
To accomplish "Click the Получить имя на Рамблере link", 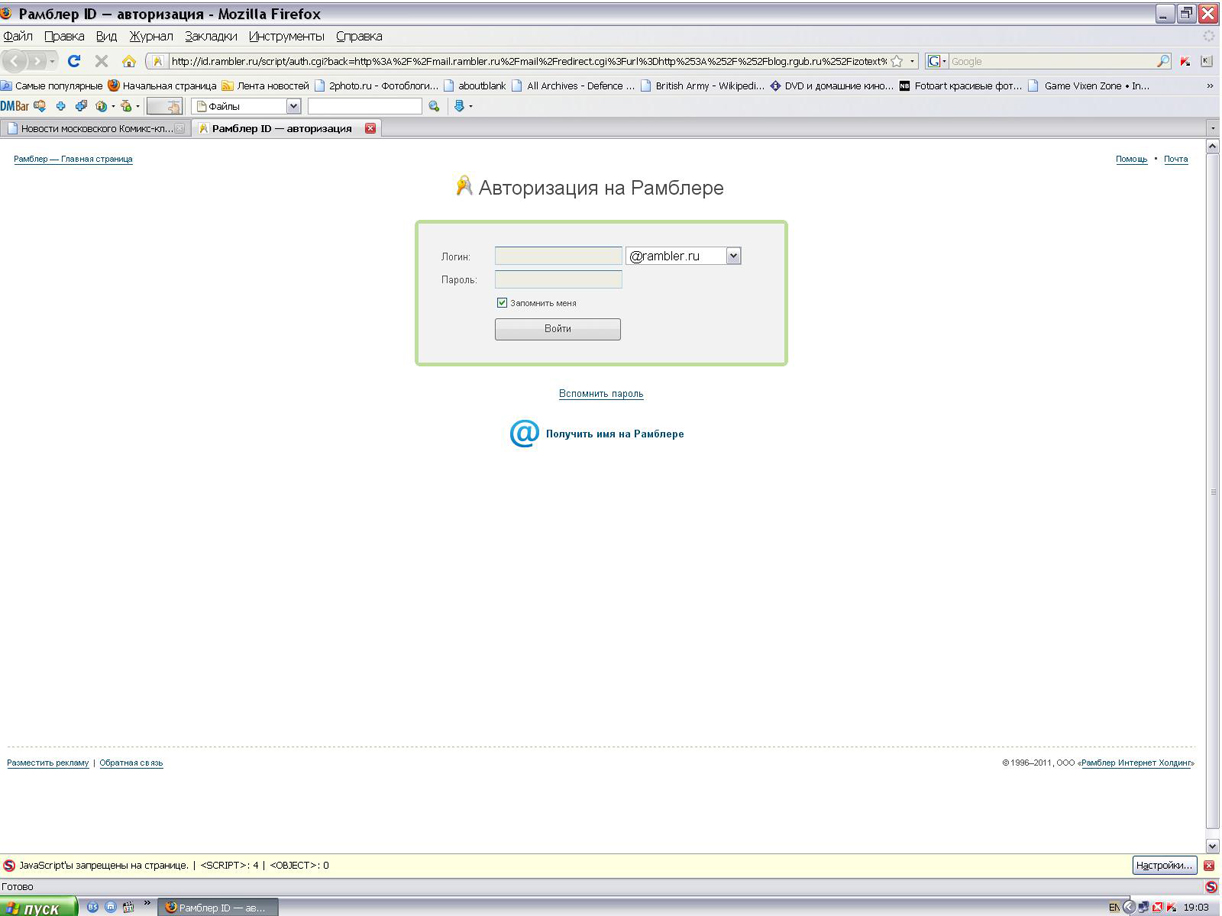I will pos(615,434).
